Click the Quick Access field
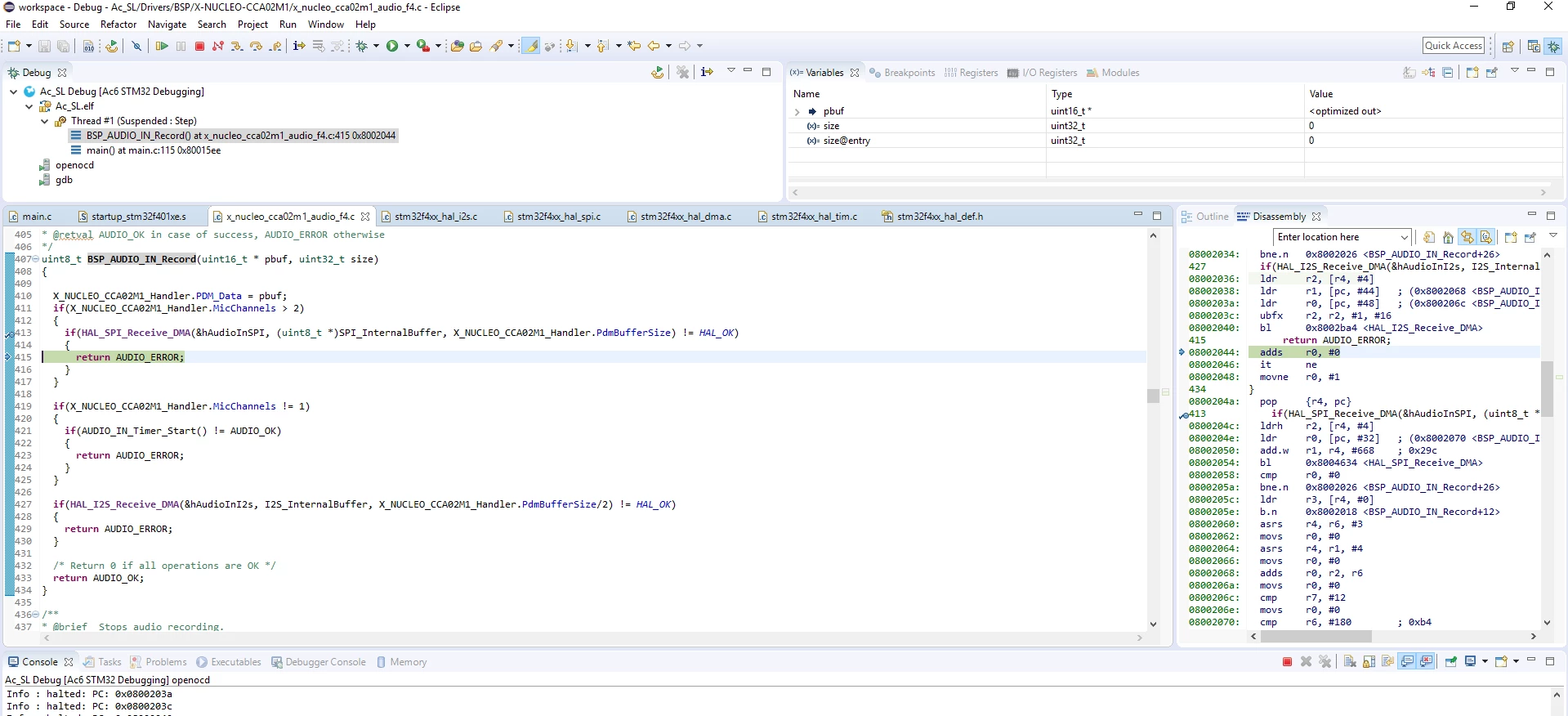1568x716 pixels. 1454,46
